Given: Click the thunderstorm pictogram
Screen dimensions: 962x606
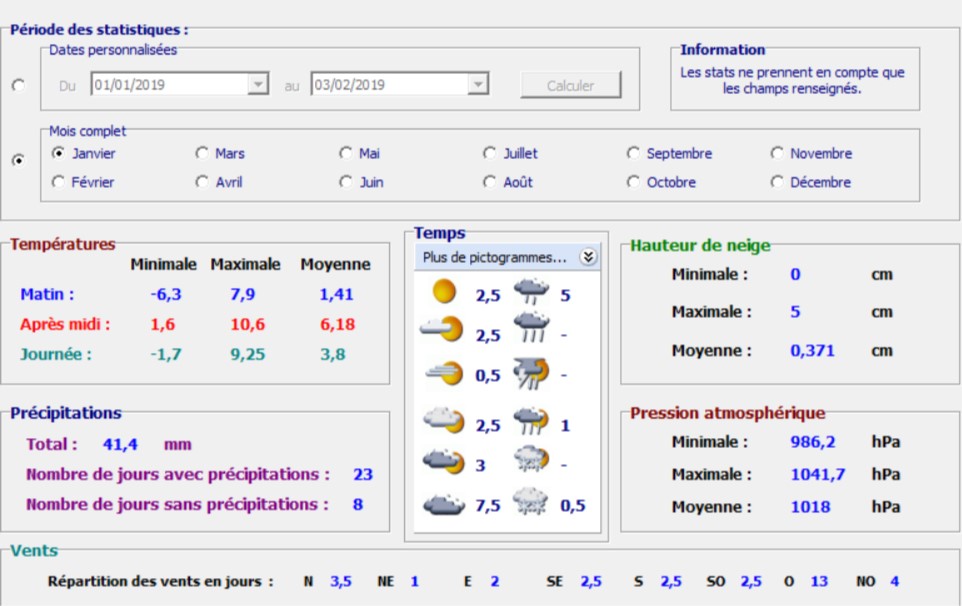Looking at the screenshot, I should pos(531,374).
